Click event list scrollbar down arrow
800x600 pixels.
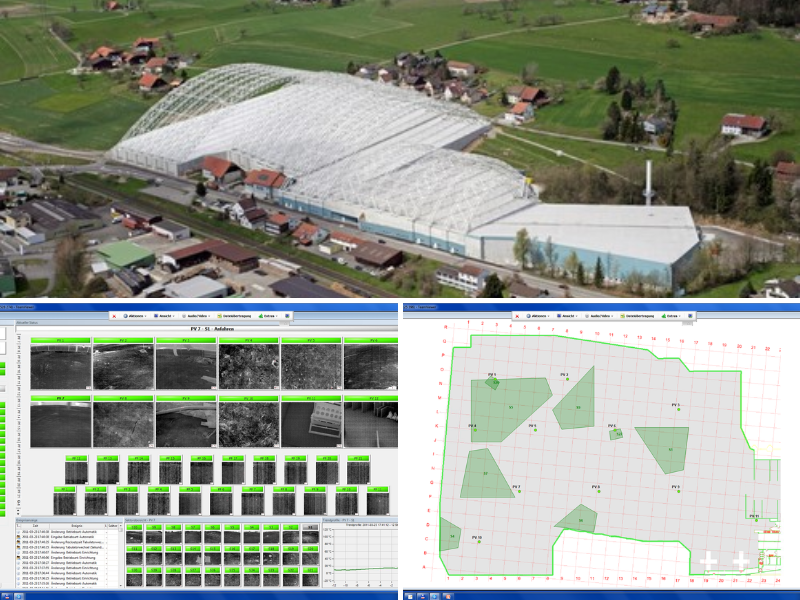[x=120, y=585]
